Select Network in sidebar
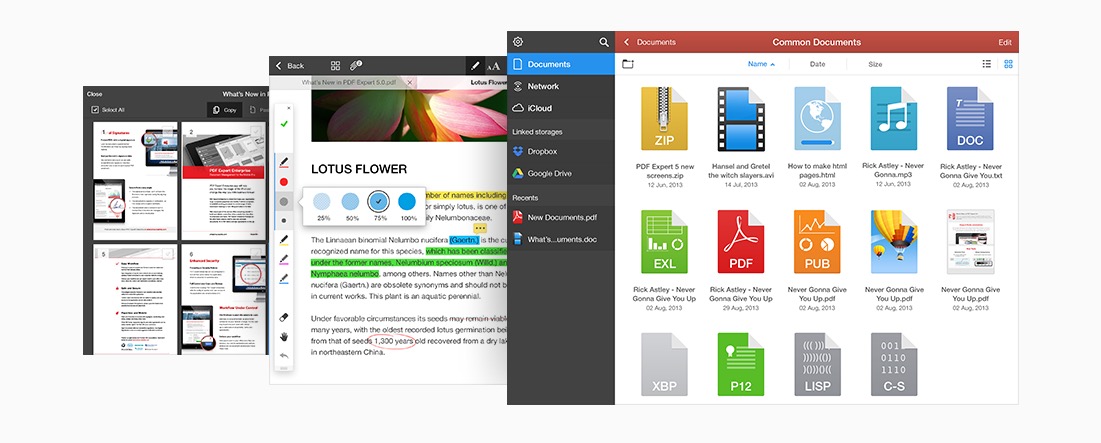Screen dimensions: 1101x443 561,86
